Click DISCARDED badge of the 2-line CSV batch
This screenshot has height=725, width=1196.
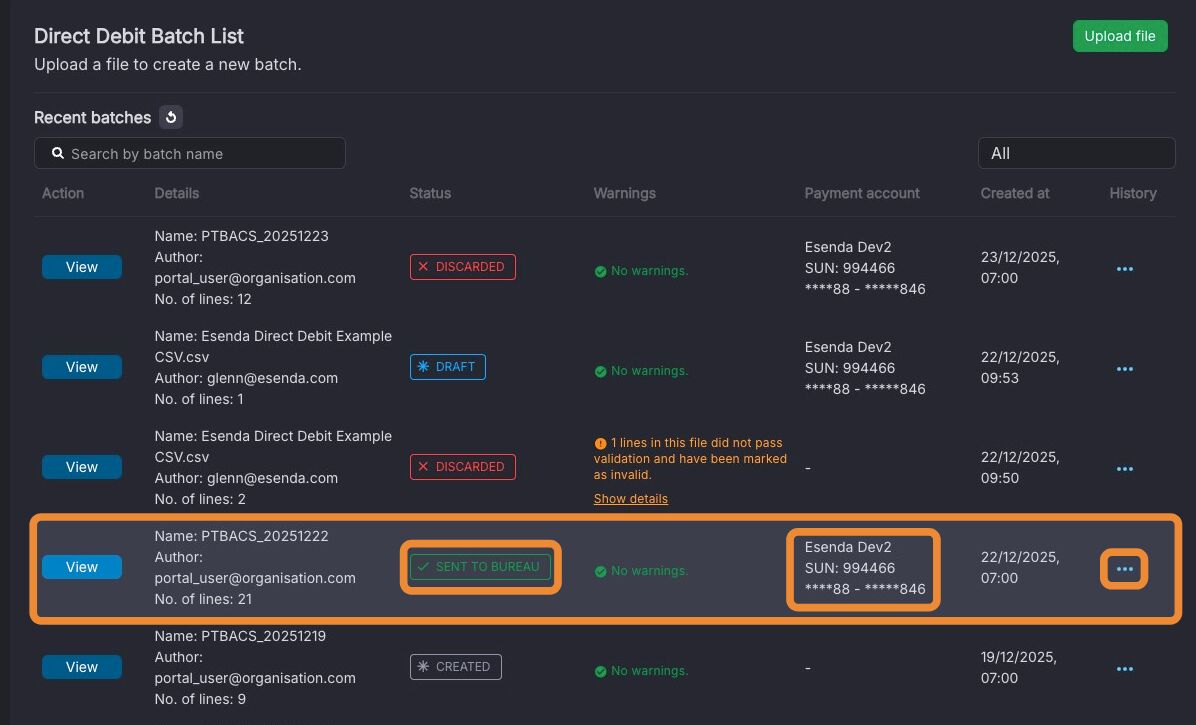pos(462,467)
